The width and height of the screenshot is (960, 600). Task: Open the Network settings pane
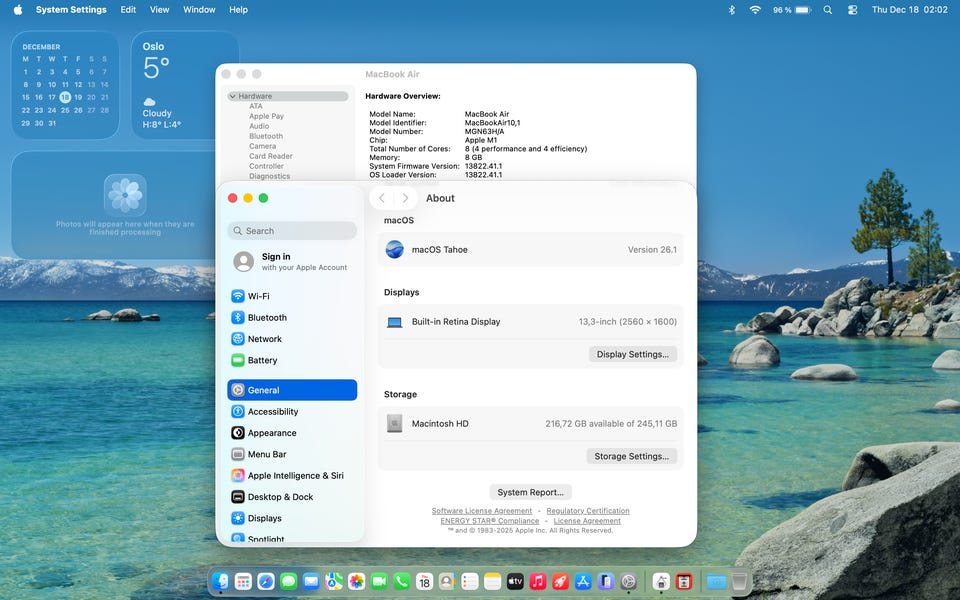[265, 339]
